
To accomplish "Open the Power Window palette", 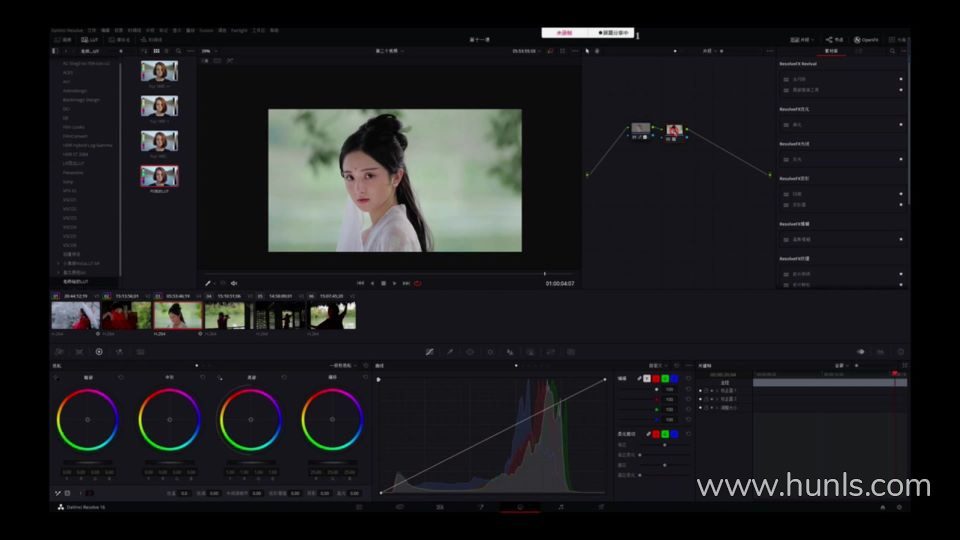I will point(470,352).
